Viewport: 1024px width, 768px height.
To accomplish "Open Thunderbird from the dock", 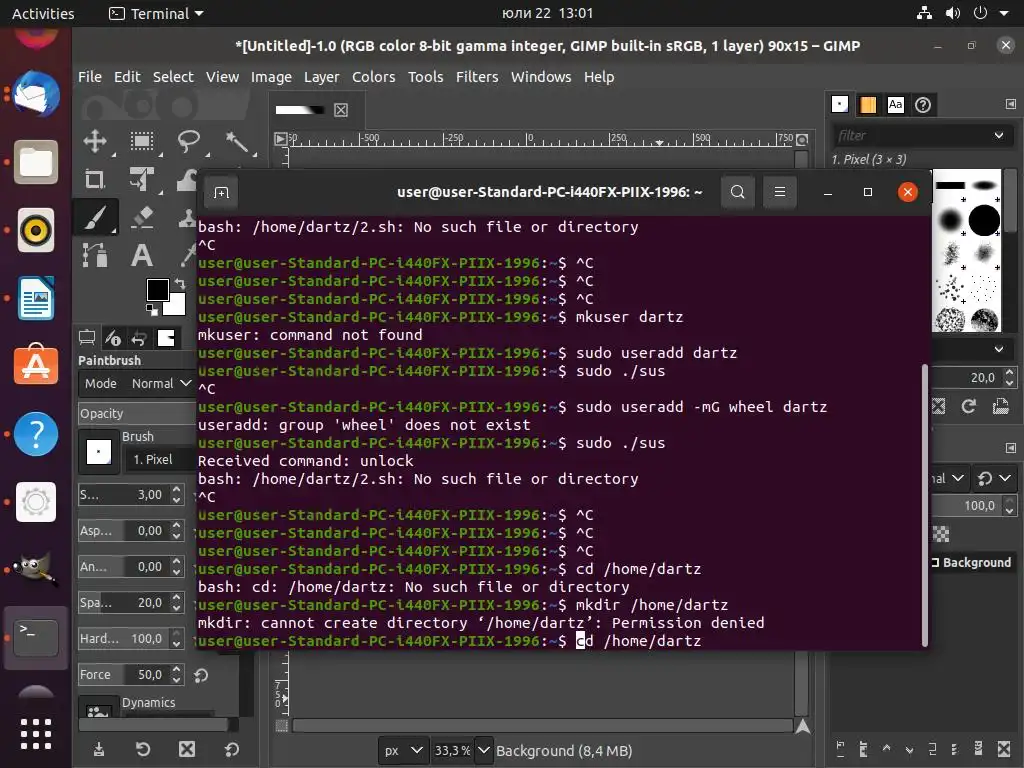I will pyautogui.click(x=36, y=93).
